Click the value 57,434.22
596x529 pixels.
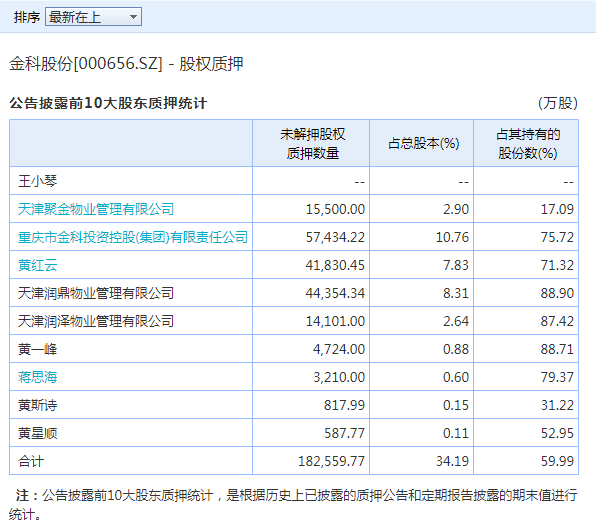335,238
